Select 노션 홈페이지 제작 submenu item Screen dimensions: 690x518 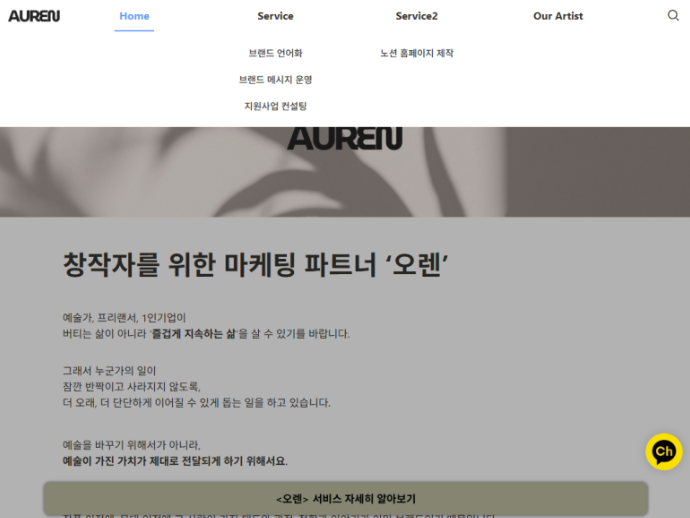[417, 53]
